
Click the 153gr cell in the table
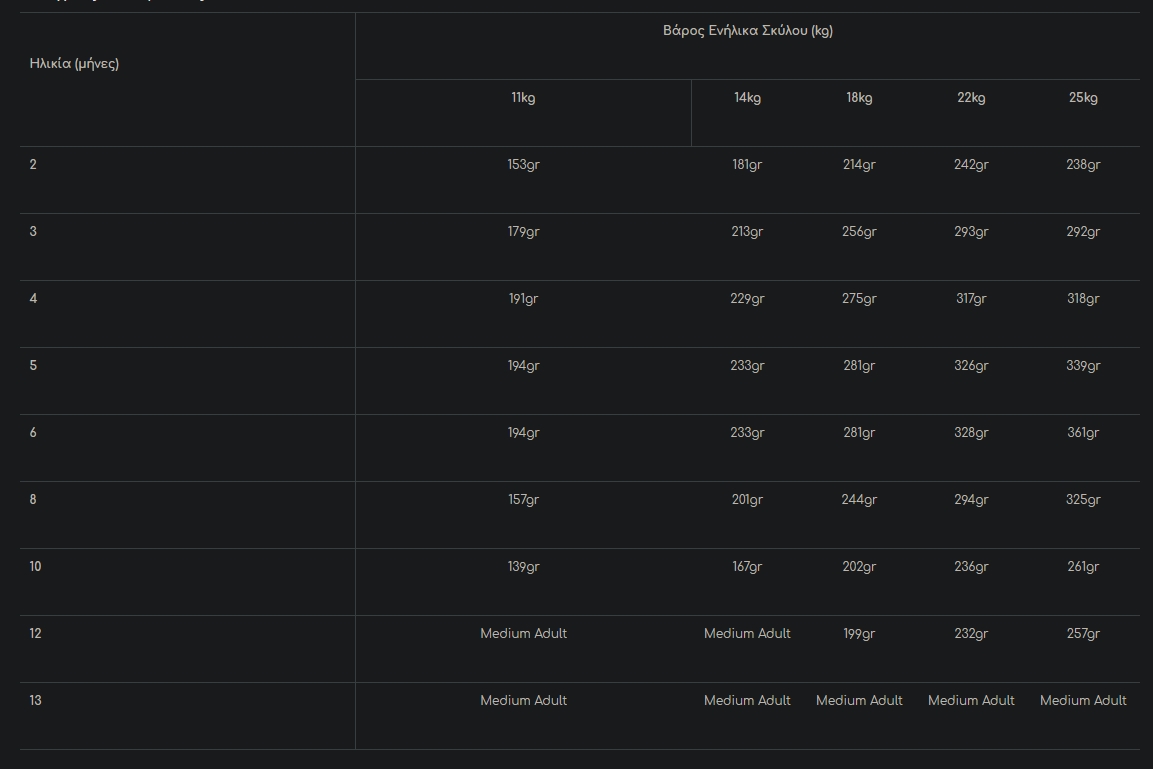(523, 165)
